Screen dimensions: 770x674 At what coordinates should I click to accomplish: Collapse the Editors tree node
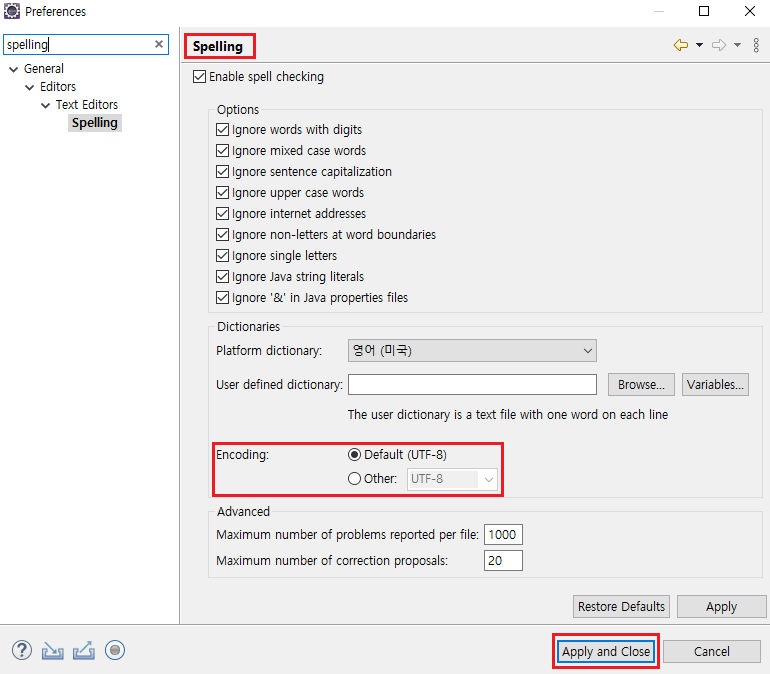(x=29, y=87)
